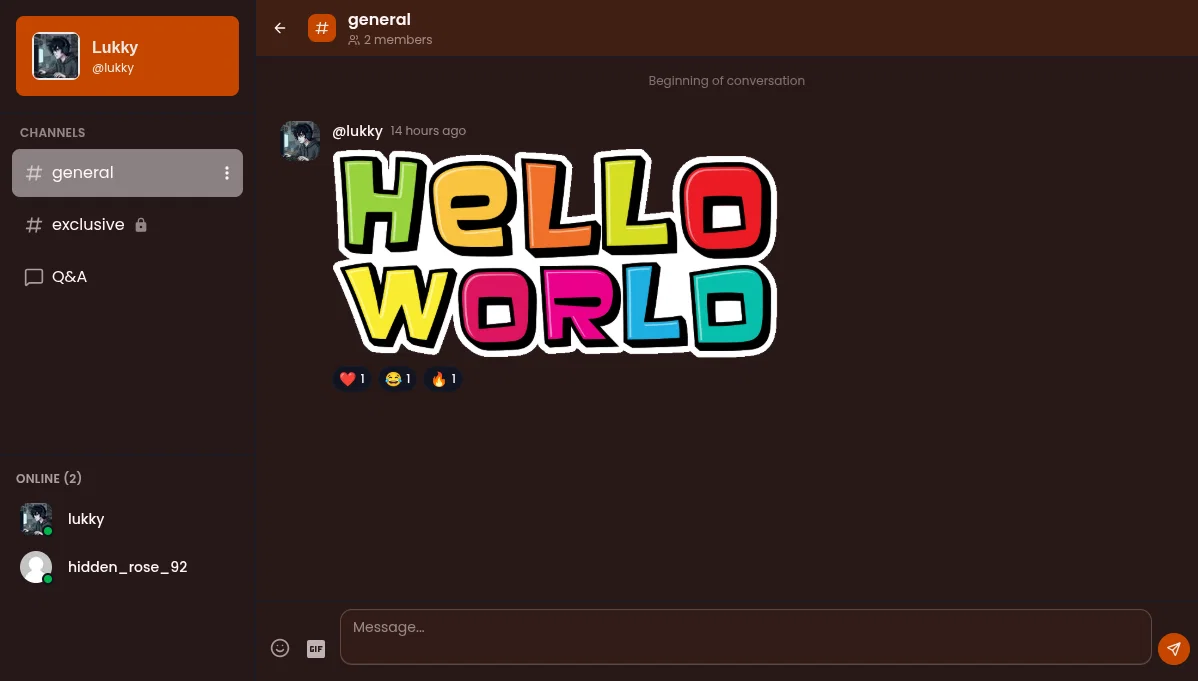The height and width of the screenshot is (681, 1198).
Task: Click the ONLINE (2) heading
Action: pyautogui.click(x=49, y=478)
